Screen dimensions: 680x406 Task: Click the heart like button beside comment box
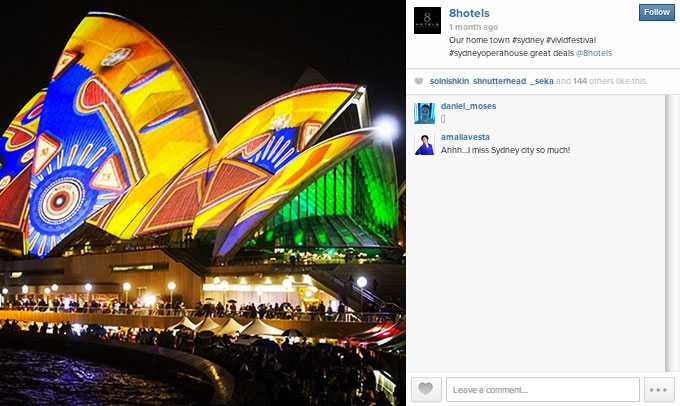point(426,390)
